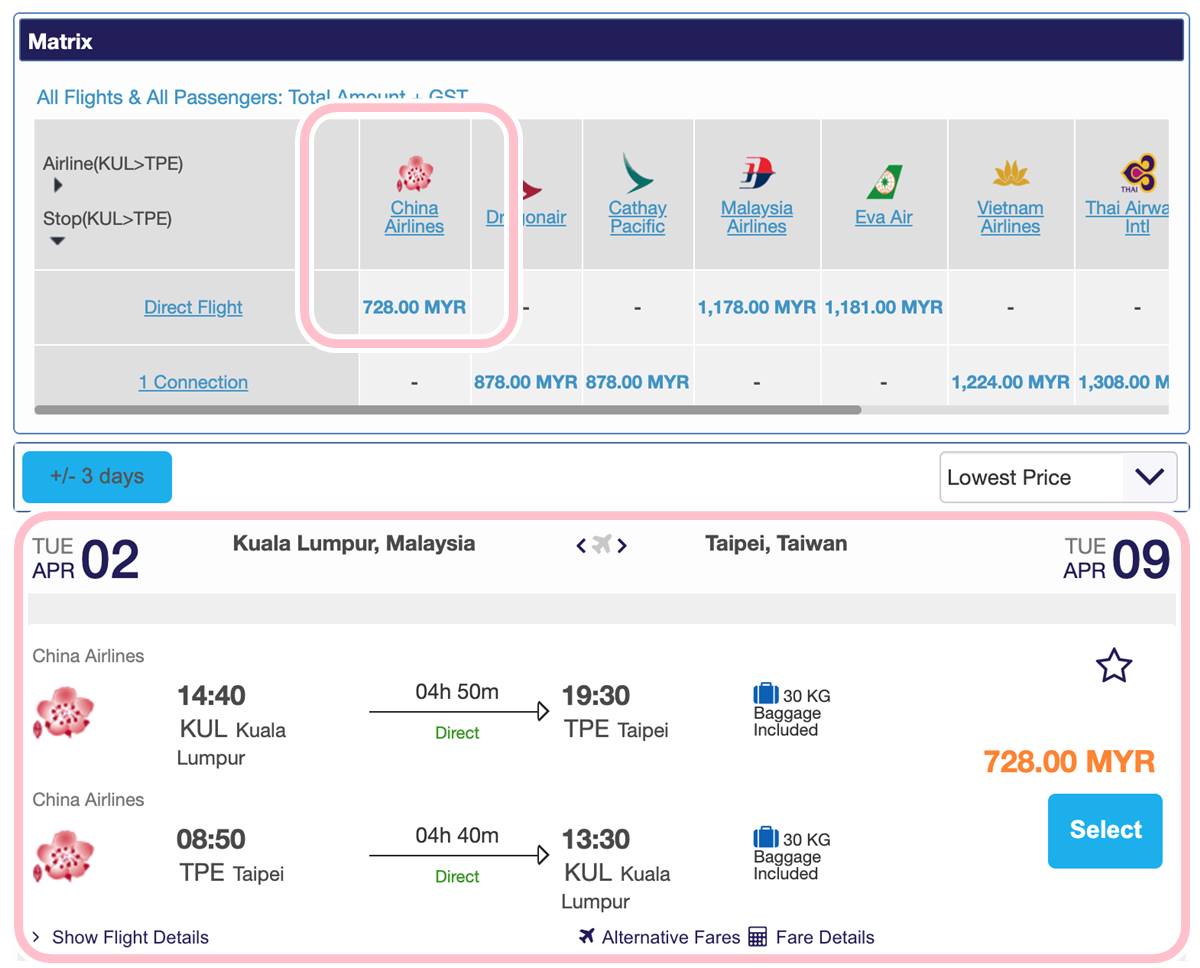Open the Fare Details link
Viewport: 1200px width, 968px height.
tap(825, 937)
